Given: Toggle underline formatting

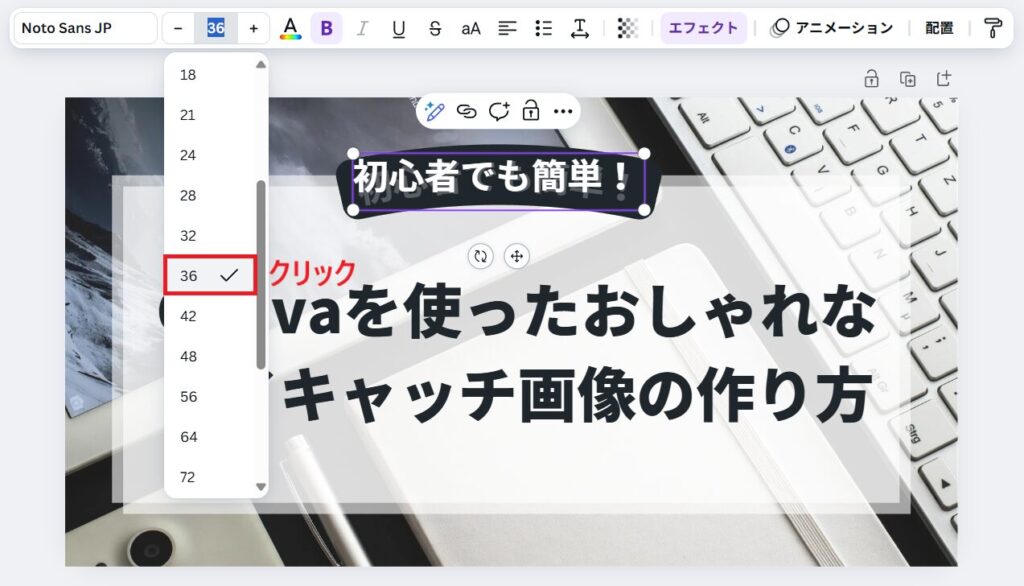Looking at the screenshot, I should point(398,28).
